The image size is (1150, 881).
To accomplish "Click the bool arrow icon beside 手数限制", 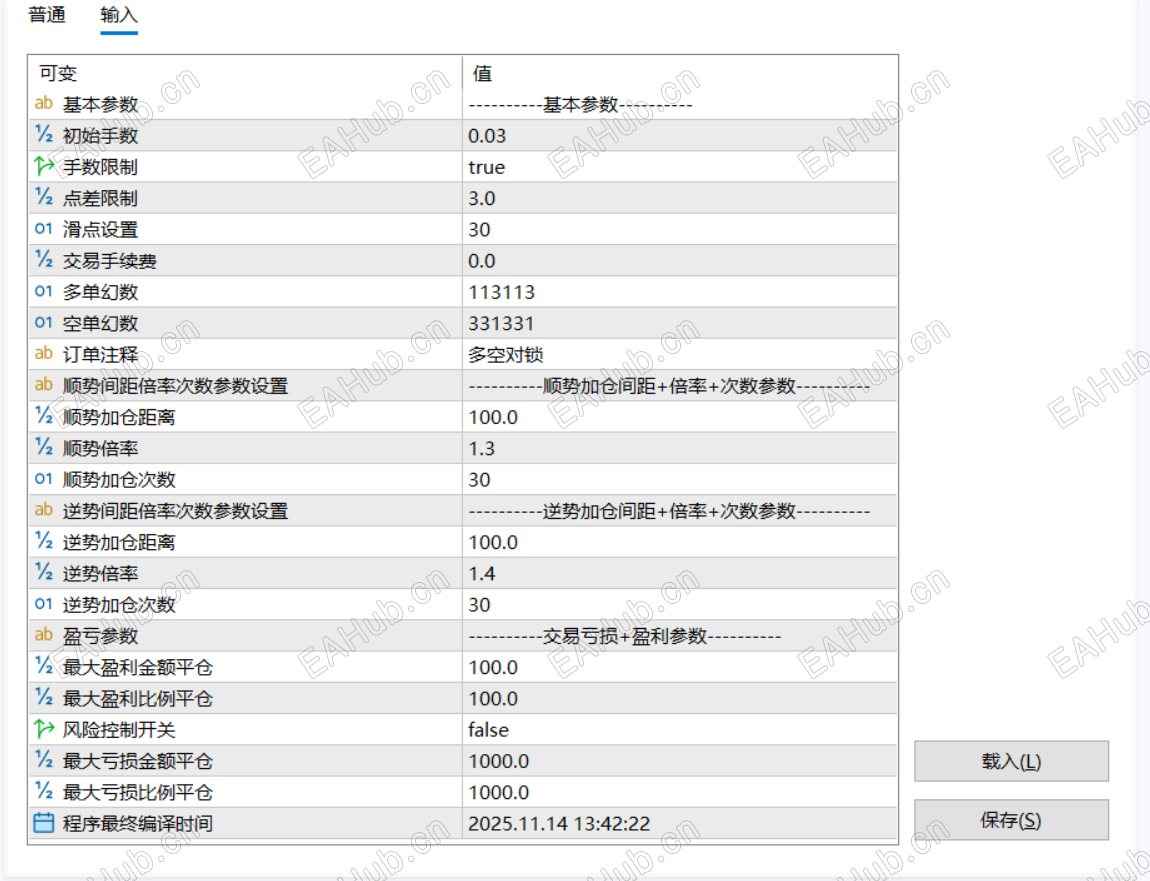I will (x=44, y=166).
